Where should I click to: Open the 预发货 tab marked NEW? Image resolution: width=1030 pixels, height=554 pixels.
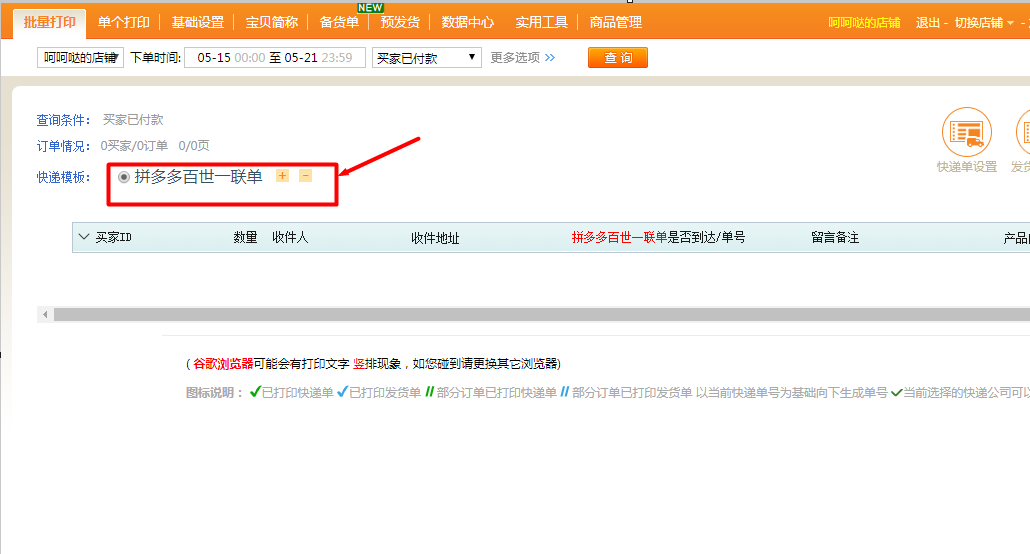400,22
